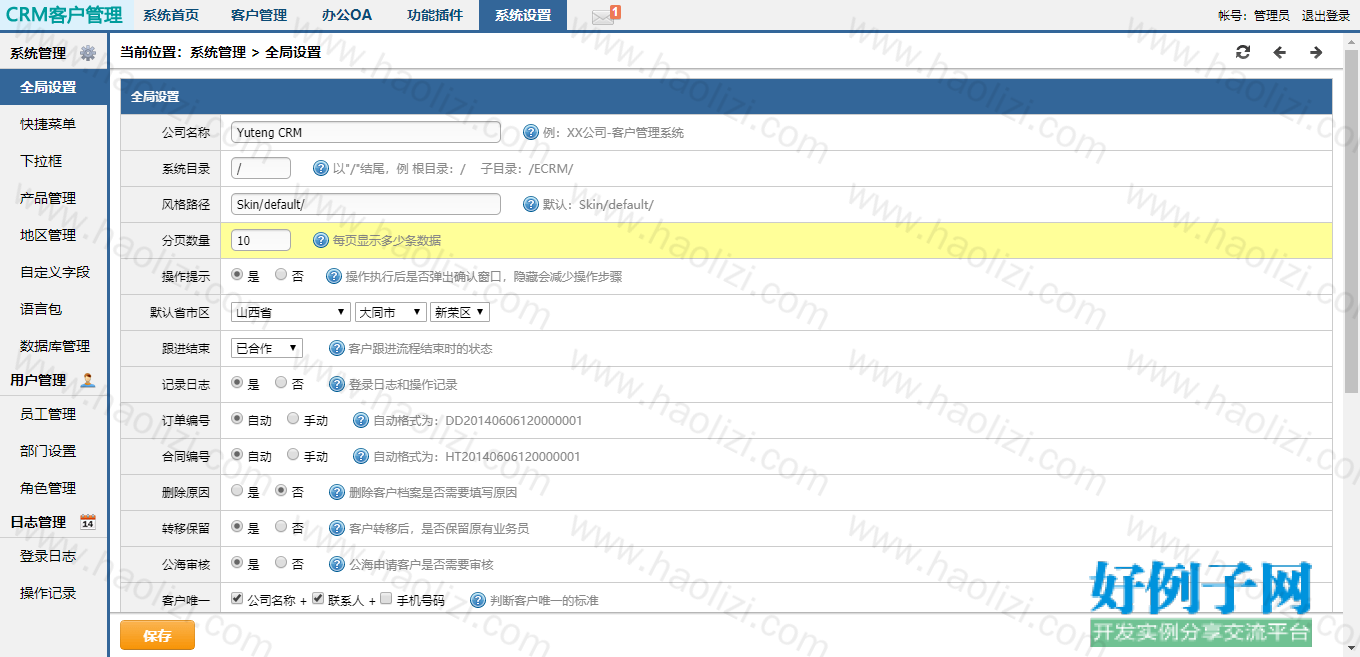Screen dimensions: 1360x657
Task: Open 系统首页 in top navigation
Action: tap(171, 15)
